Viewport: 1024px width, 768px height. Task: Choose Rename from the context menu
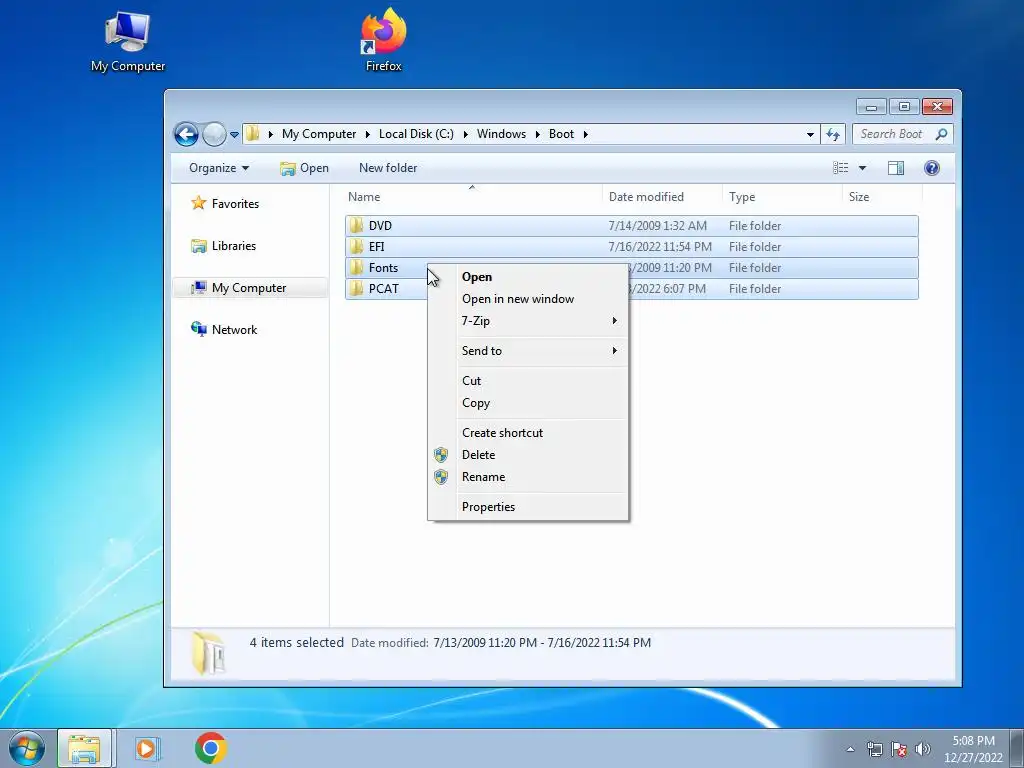point(528,477)
